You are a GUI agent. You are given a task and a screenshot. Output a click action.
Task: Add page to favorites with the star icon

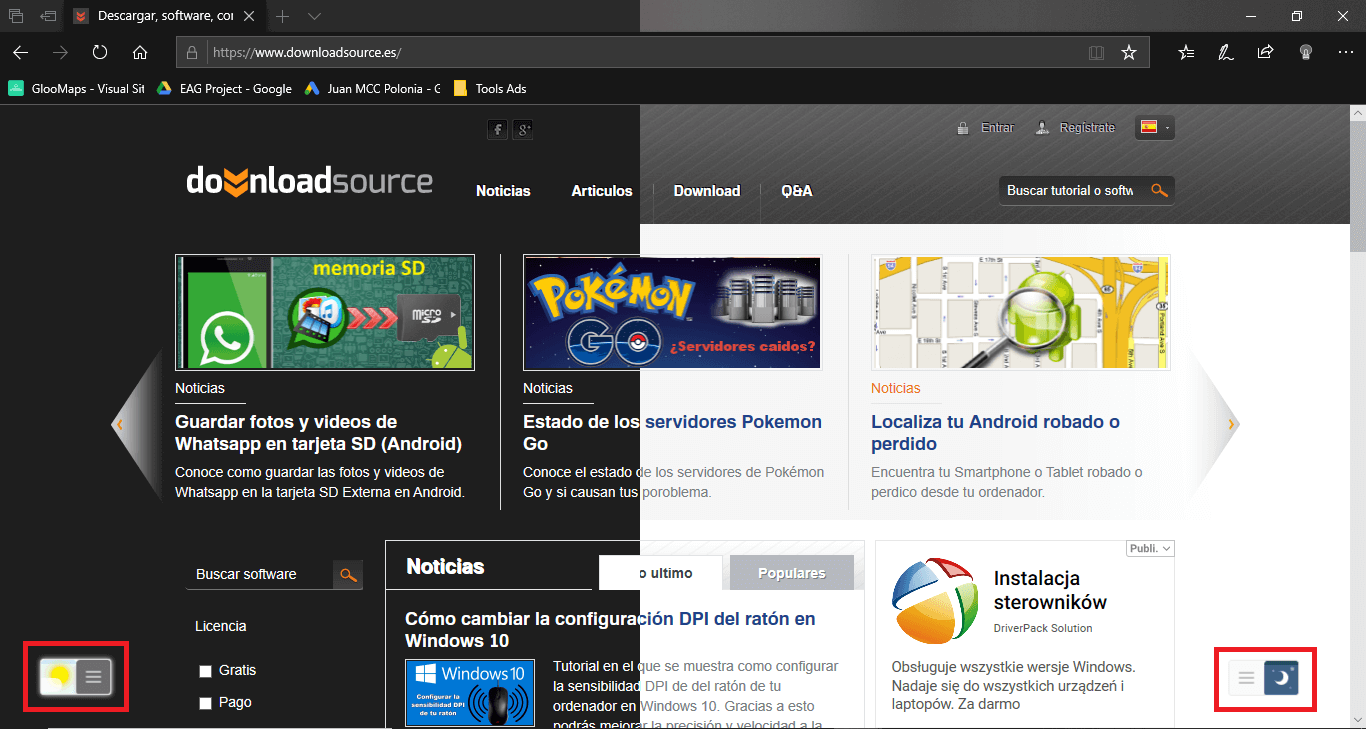1129,53
